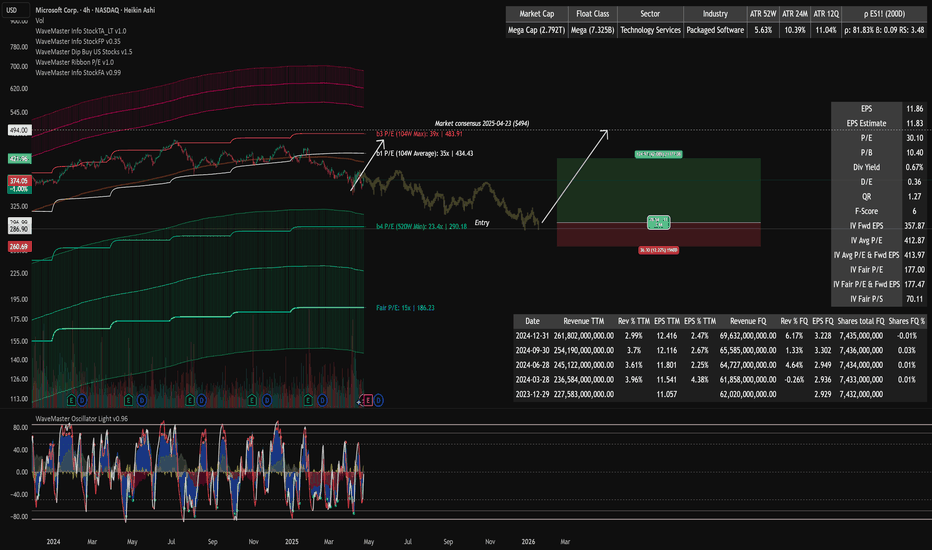Screen dimensions: 932x550
Task: Select the b4 P/E (520W Min) 23.4x label
Action: (421, 227)
